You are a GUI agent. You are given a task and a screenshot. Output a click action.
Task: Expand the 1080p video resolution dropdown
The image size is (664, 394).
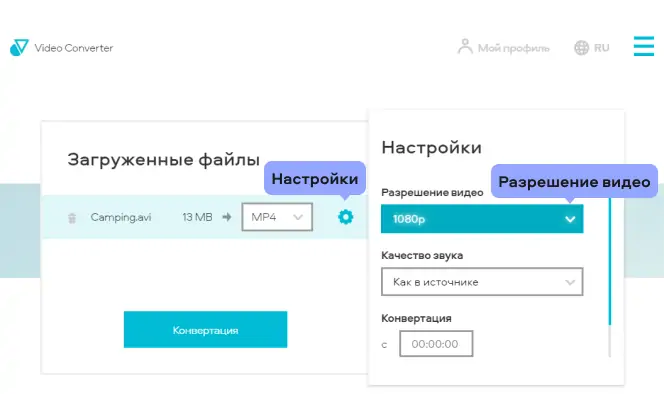coord(482,219)
